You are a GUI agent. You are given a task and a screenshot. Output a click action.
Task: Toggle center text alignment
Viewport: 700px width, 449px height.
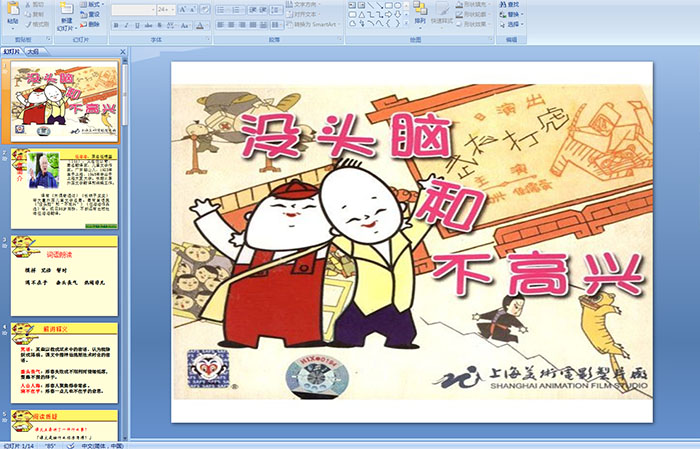(x=231, y=25)
